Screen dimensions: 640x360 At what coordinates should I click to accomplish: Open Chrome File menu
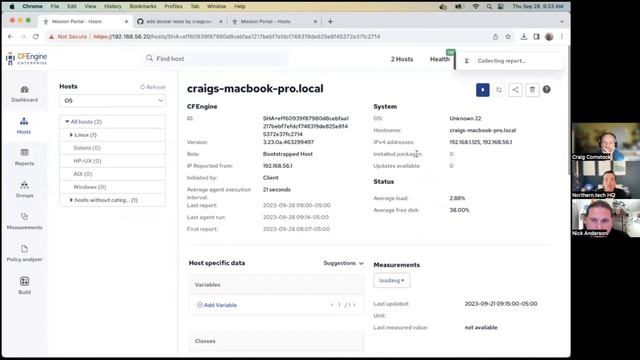(55, 7)
